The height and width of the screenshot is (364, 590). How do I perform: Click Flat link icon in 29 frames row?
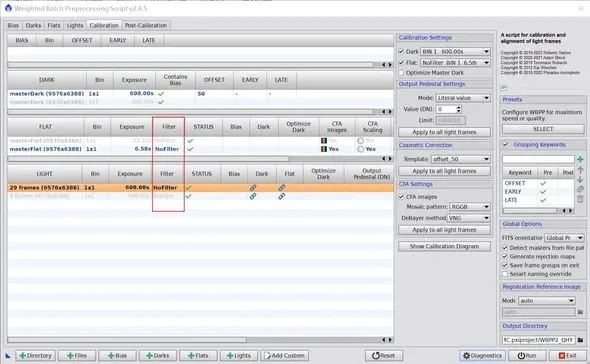(x=281, y=187)
